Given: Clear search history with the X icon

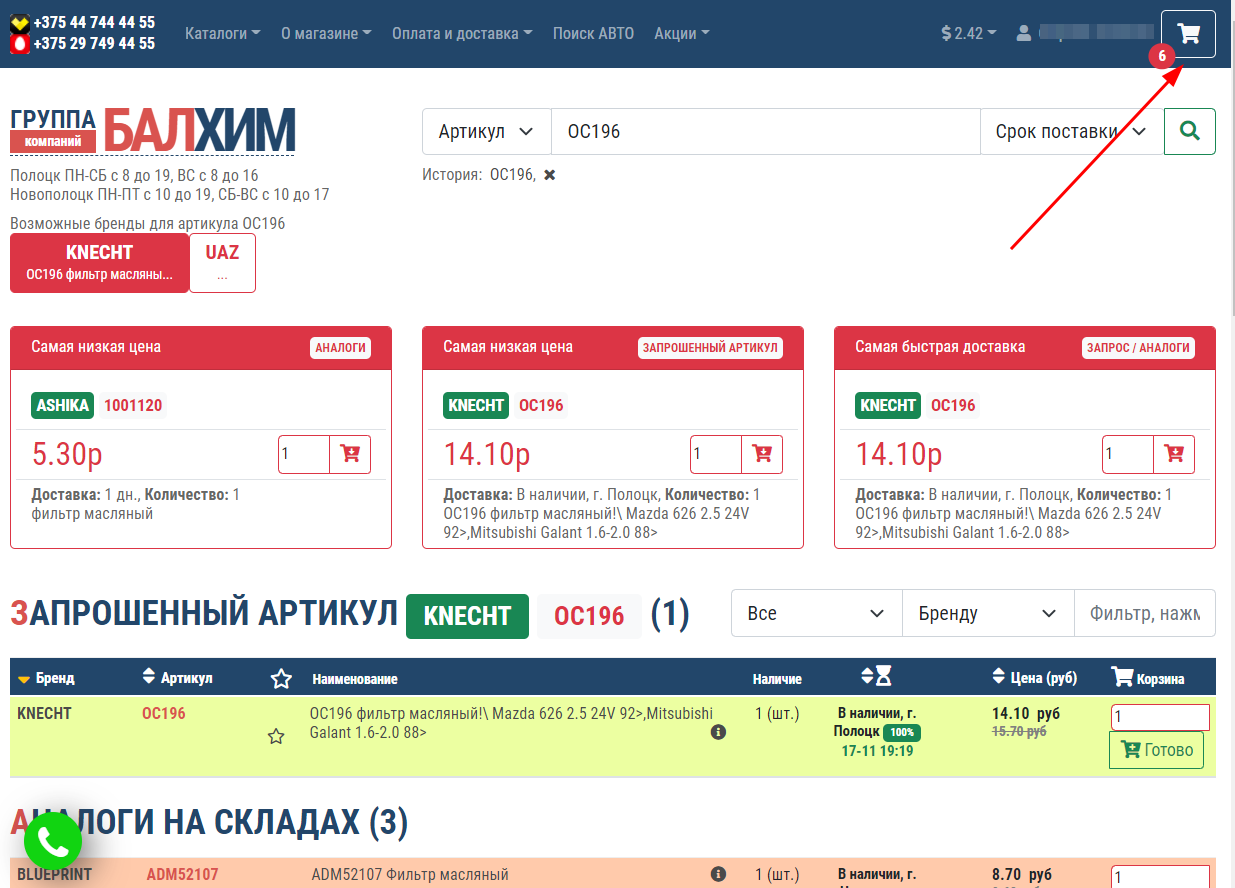Looking at the screenshot, I should pos(549,175).
